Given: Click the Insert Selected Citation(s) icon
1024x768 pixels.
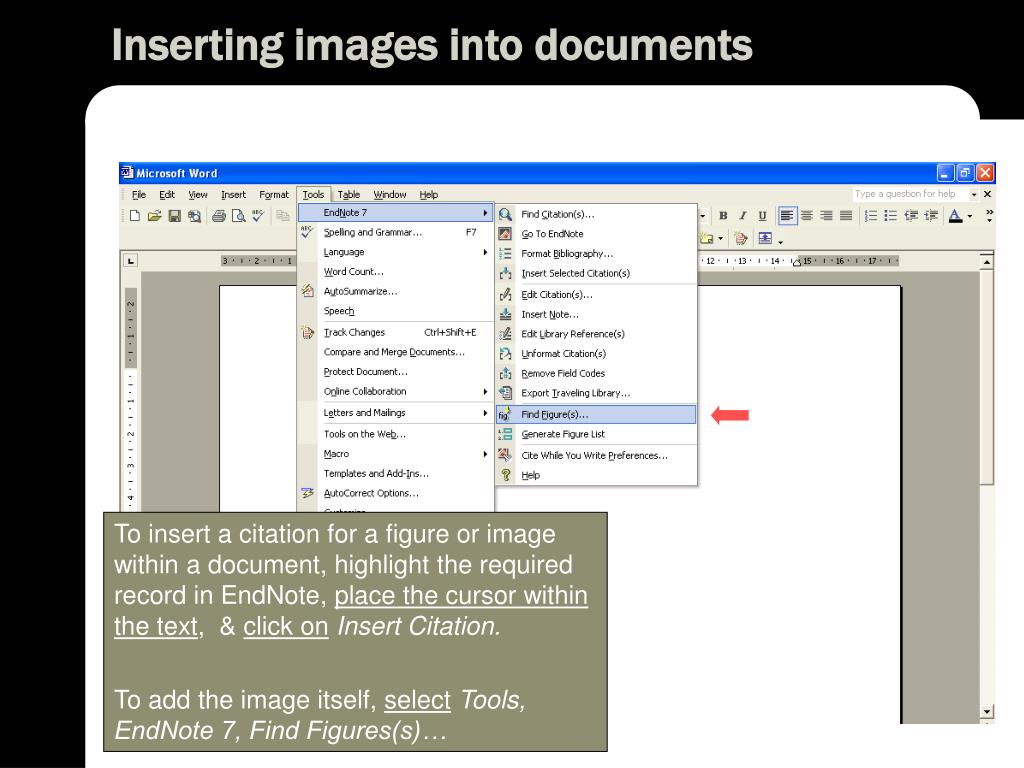Looking at the screenshot, I should [505, 273].
